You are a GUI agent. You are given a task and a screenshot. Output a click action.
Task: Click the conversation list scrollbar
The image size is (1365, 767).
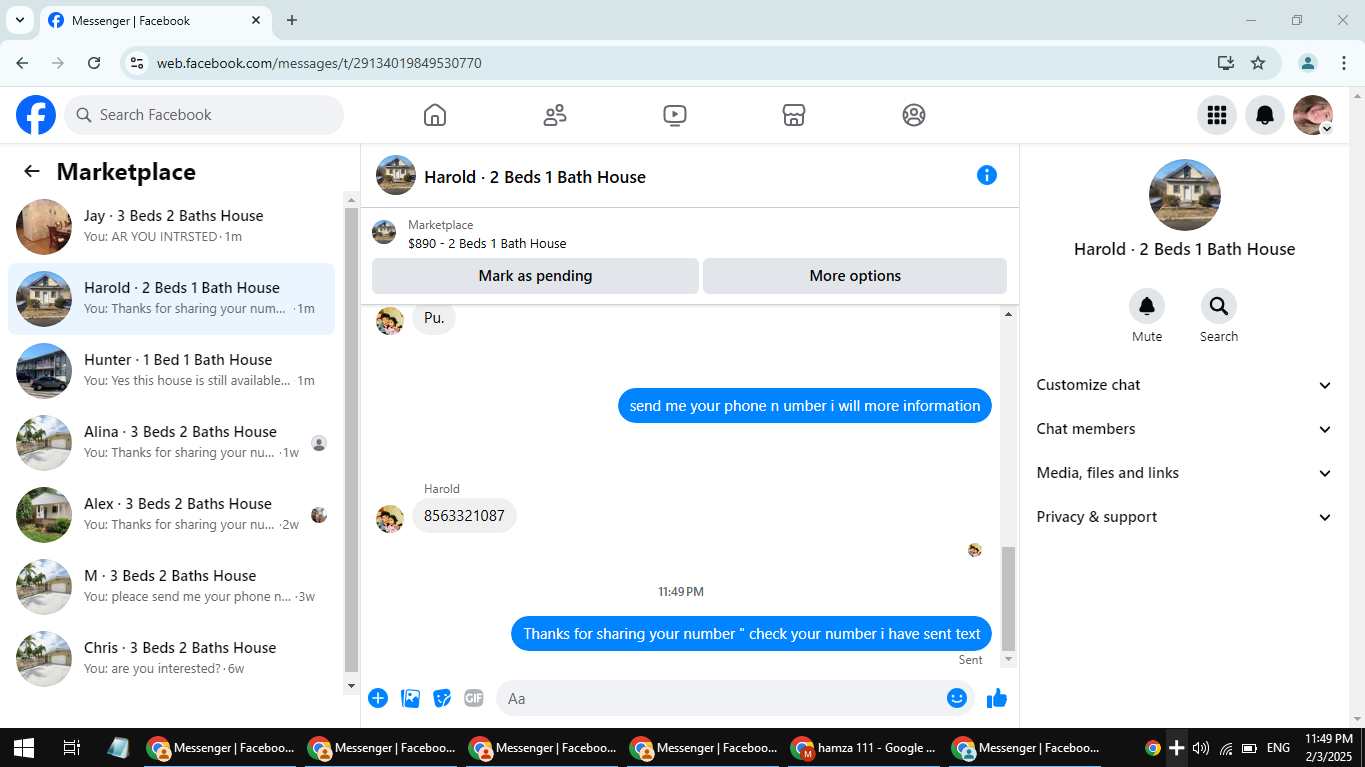point(351,440)
